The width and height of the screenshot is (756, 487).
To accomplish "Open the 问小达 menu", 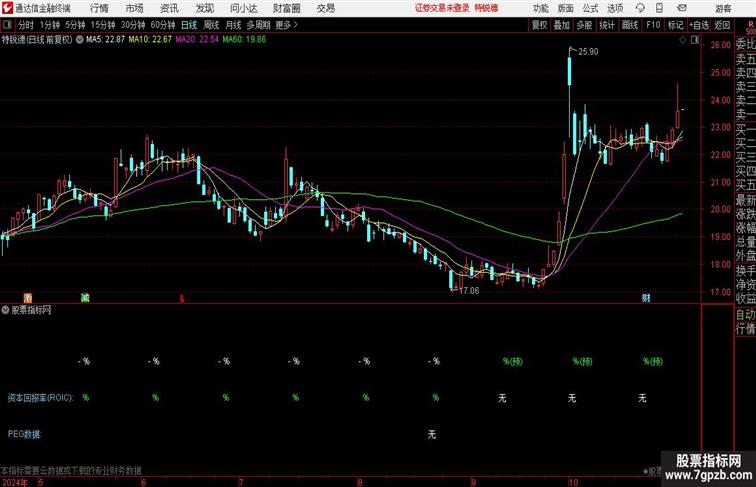I will coord(243,8).
